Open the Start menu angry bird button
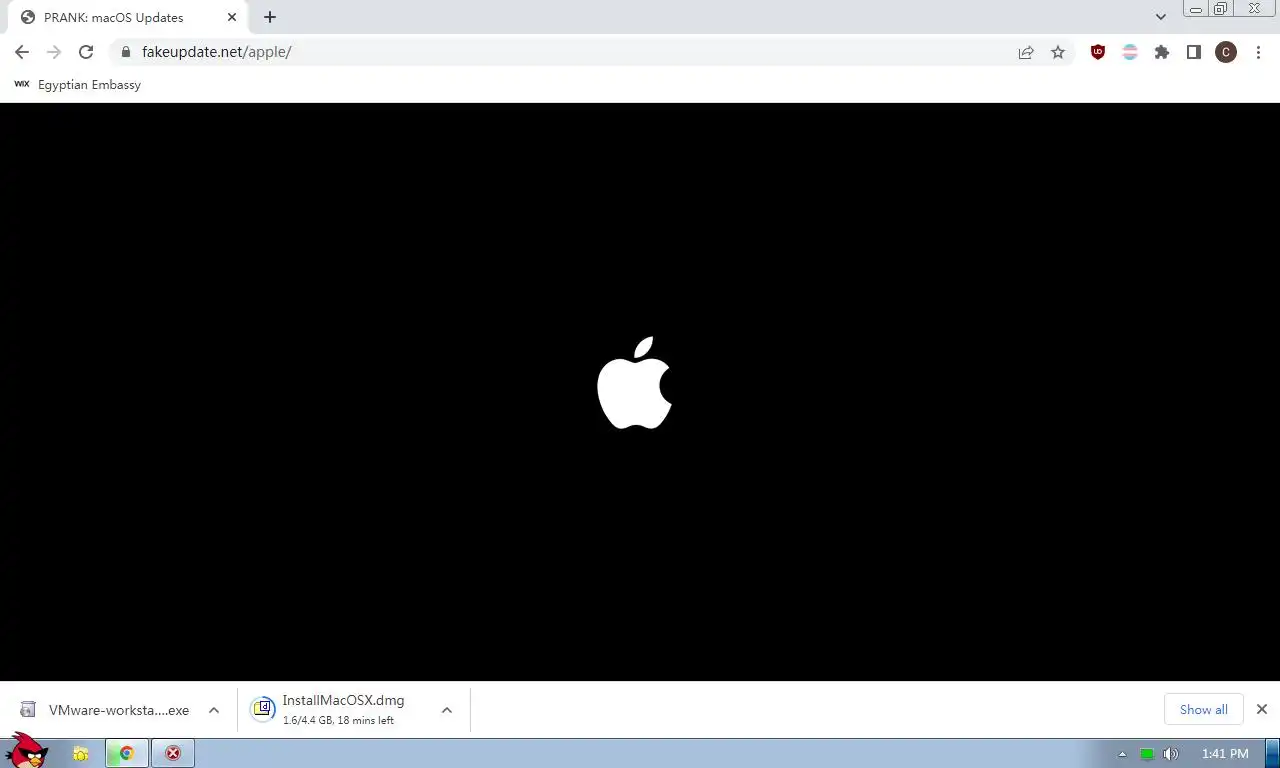 click(27, 750)
